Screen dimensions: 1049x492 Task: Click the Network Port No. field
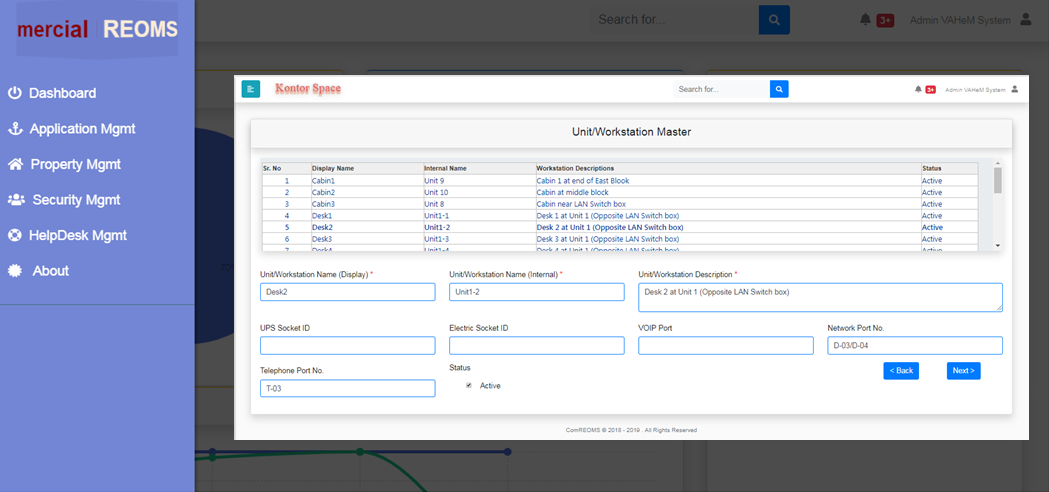point(915,345)
